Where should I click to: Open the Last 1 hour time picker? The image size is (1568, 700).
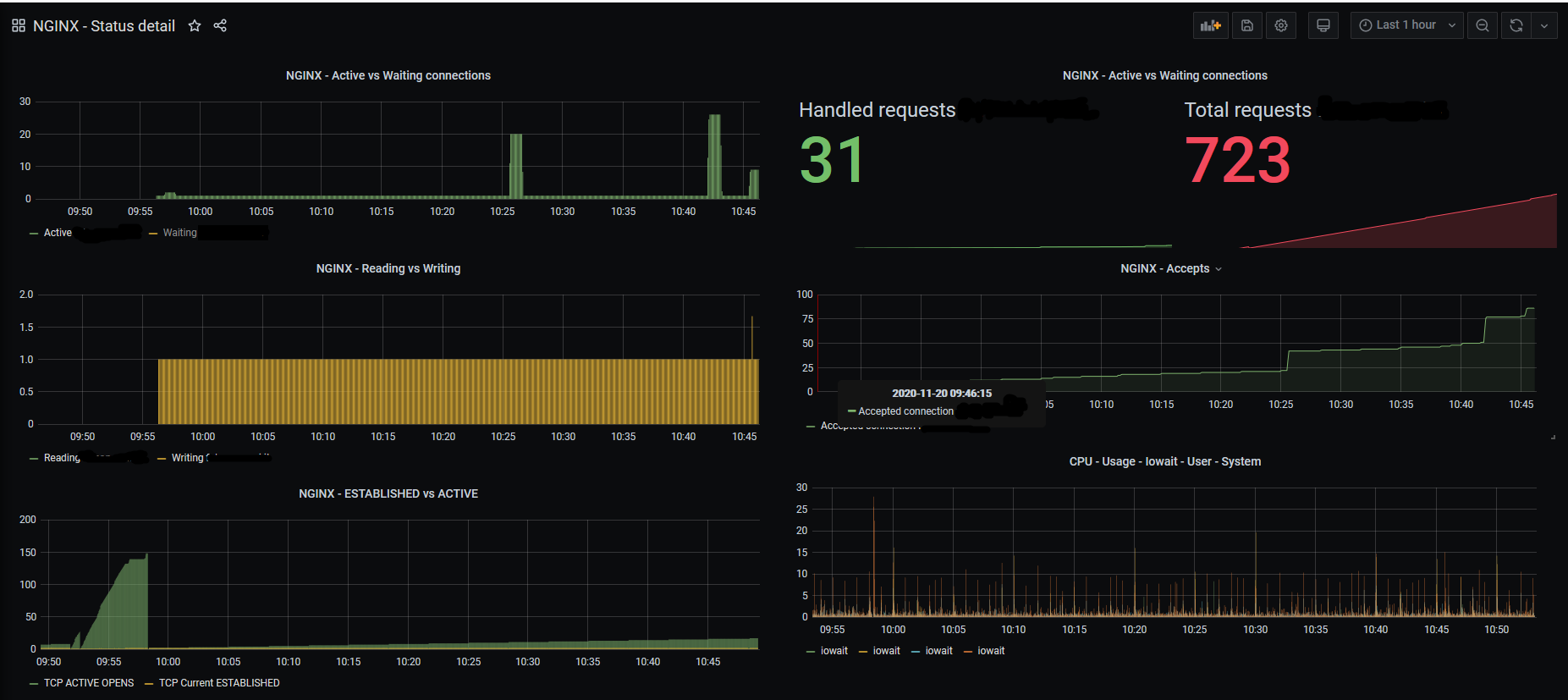[1406, 25]
